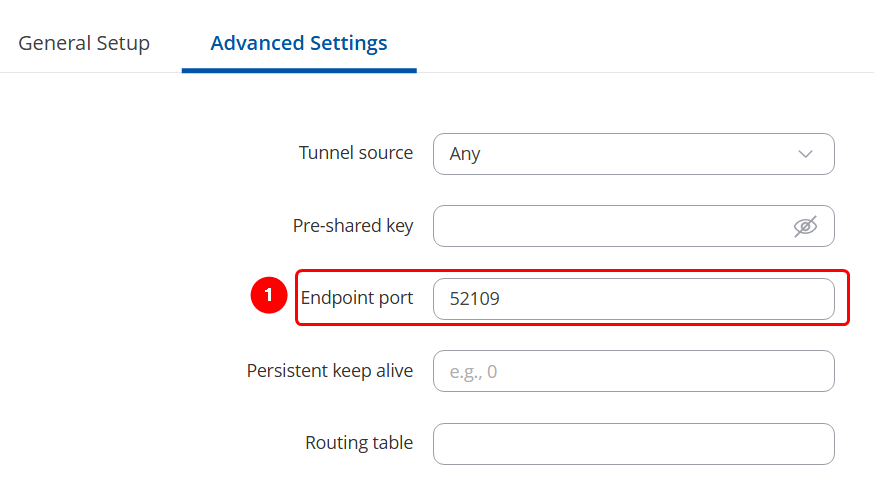Screen dimensions: 874x495
Task: Click the 52109 value text
Action: coord(475,299)
